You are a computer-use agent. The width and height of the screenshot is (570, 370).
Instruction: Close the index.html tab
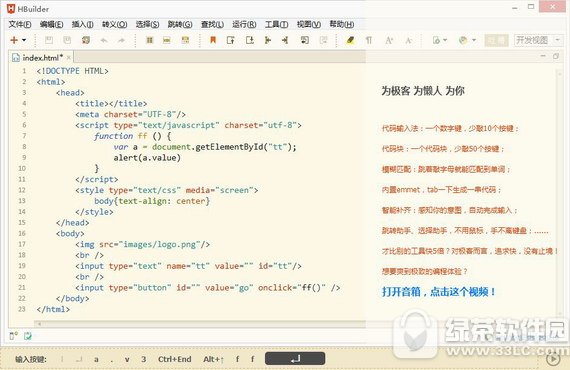click(69, 57)
